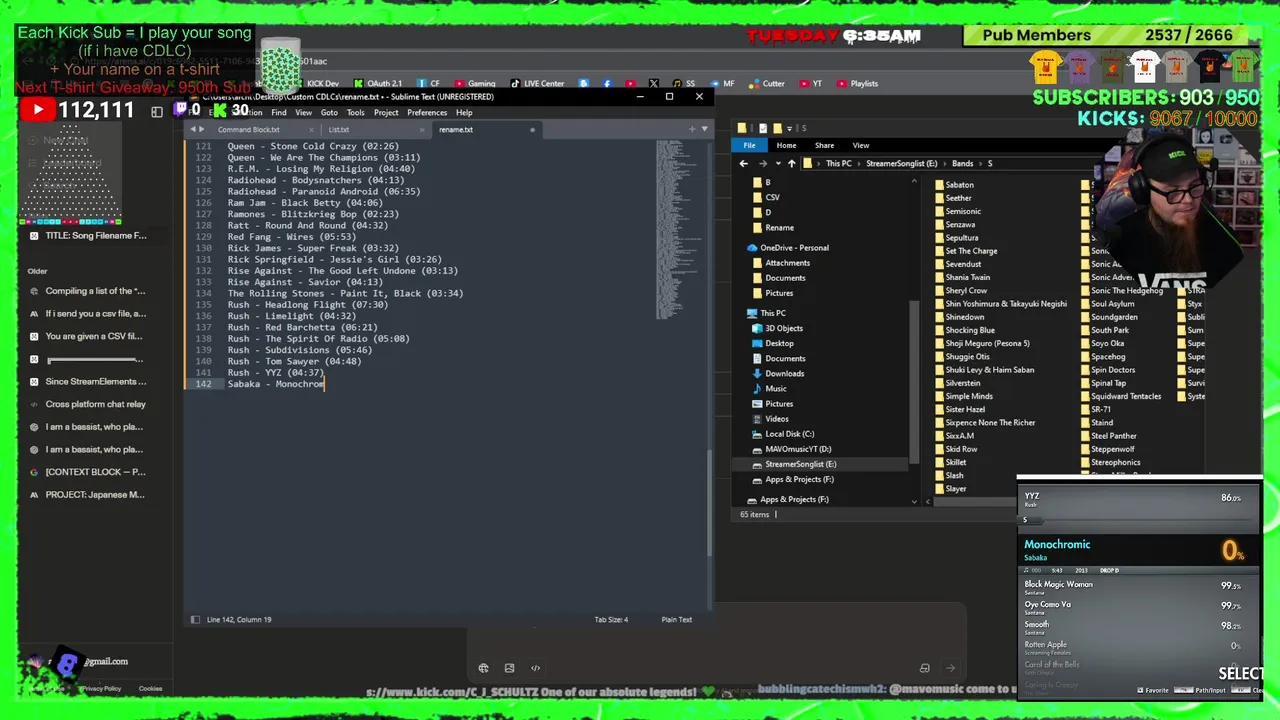The width and height of the screenshot is (1280, 720).
Task: Select the Rename folder in navigation pane
Action: 779,227
